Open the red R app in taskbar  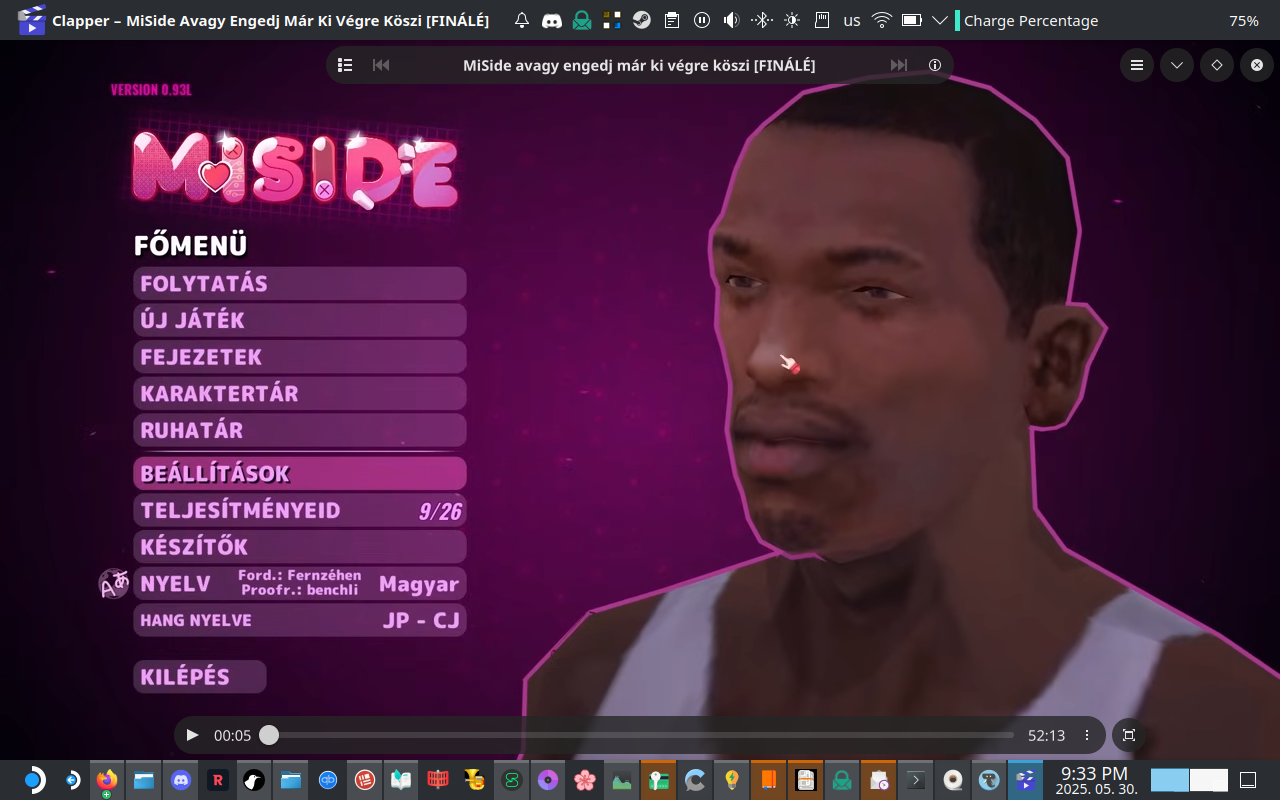coord(217,780)
